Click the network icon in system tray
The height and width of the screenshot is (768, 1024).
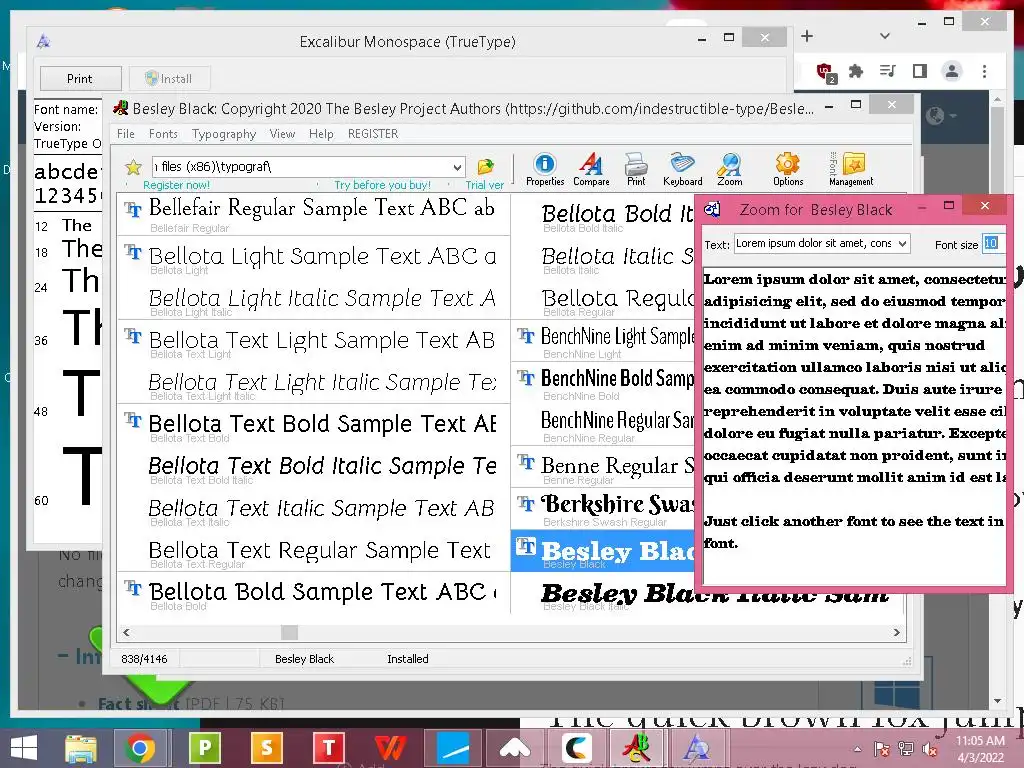906,749
